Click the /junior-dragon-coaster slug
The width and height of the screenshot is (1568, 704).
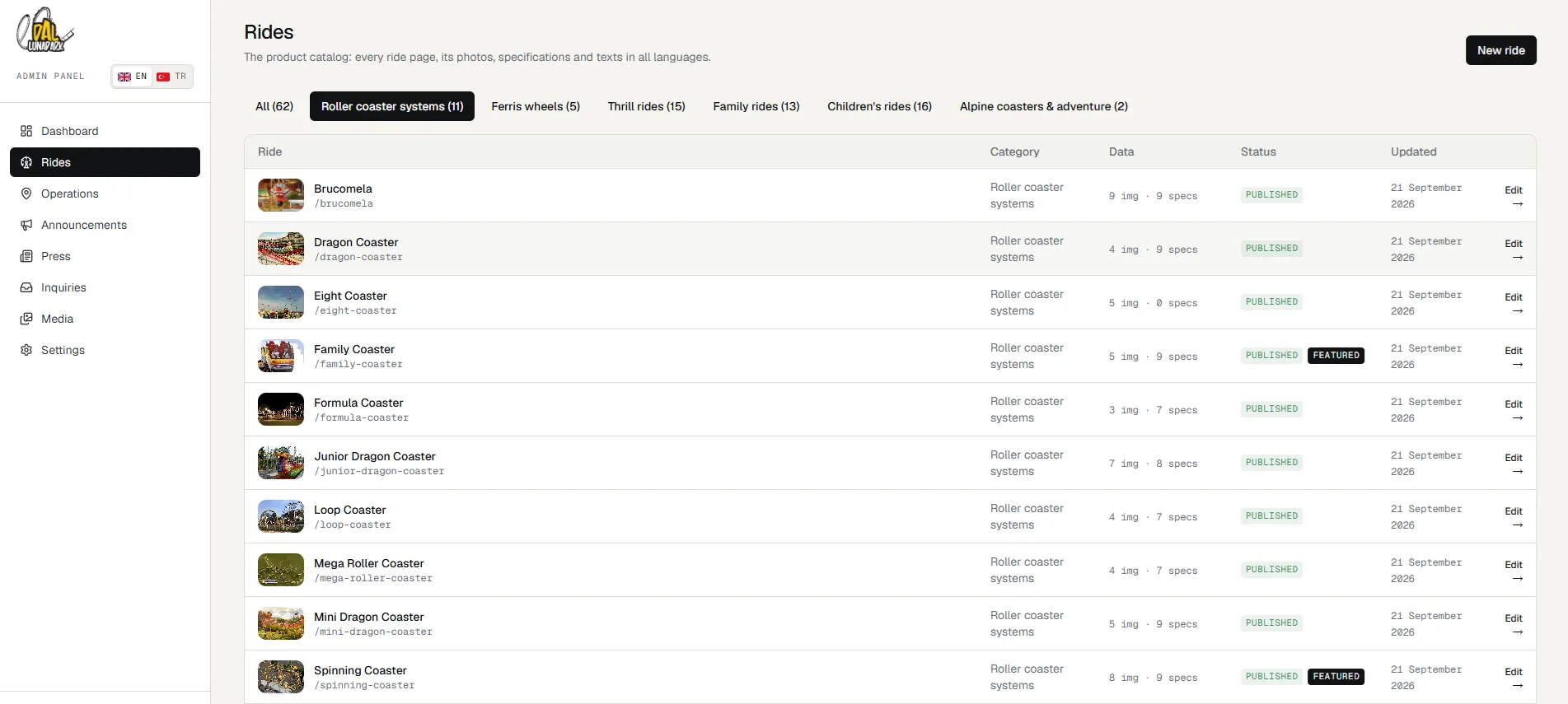pos(379,471)
